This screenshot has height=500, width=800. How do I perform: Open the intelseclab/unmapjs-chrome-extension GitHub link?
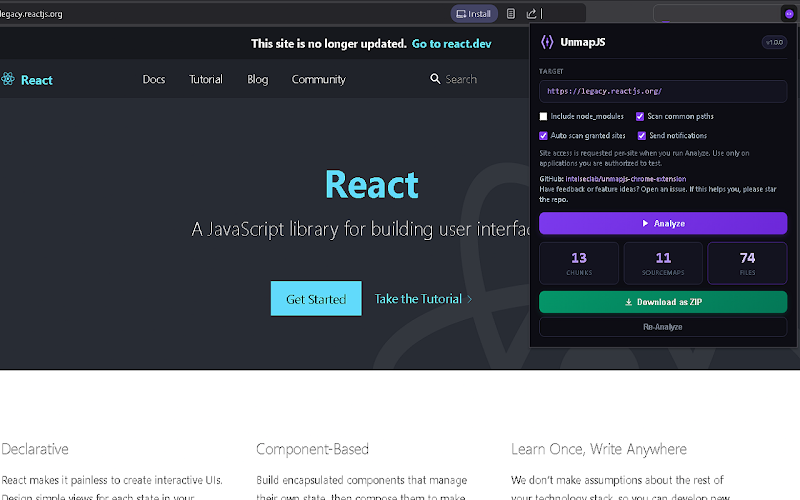pos(626,179)
